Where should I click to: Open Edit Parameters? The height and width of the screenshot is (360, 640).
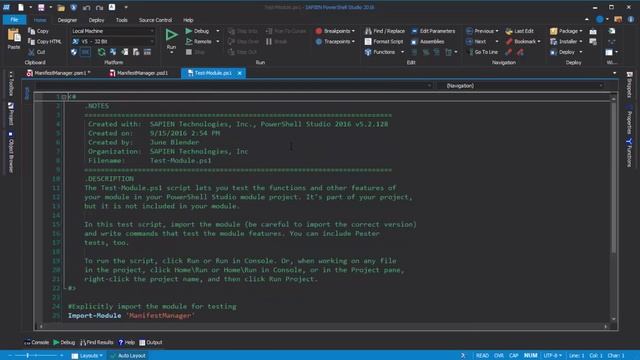coord(433,31)
